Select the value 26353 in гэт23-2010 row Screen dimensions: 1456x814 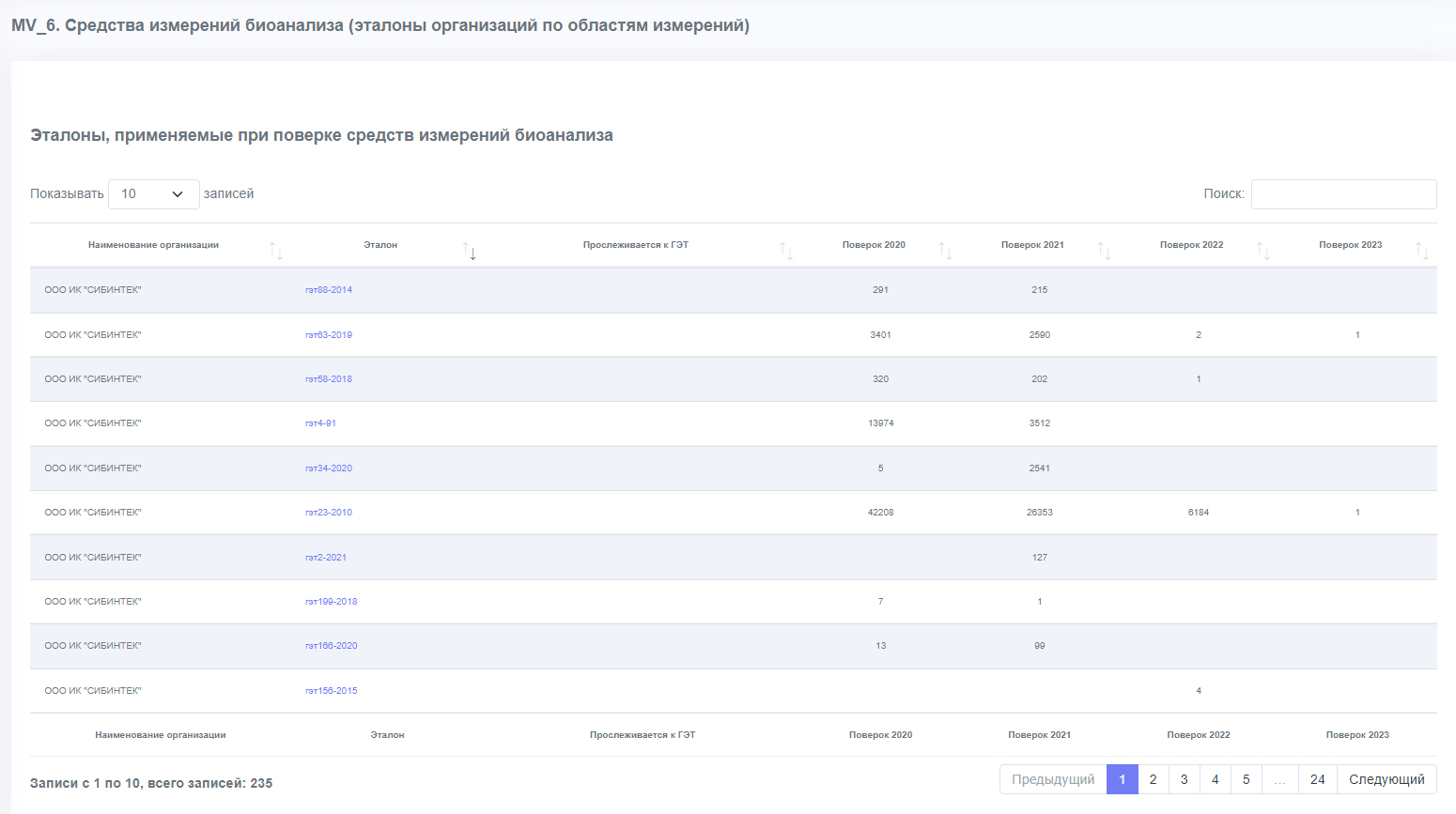(1040, 513)
